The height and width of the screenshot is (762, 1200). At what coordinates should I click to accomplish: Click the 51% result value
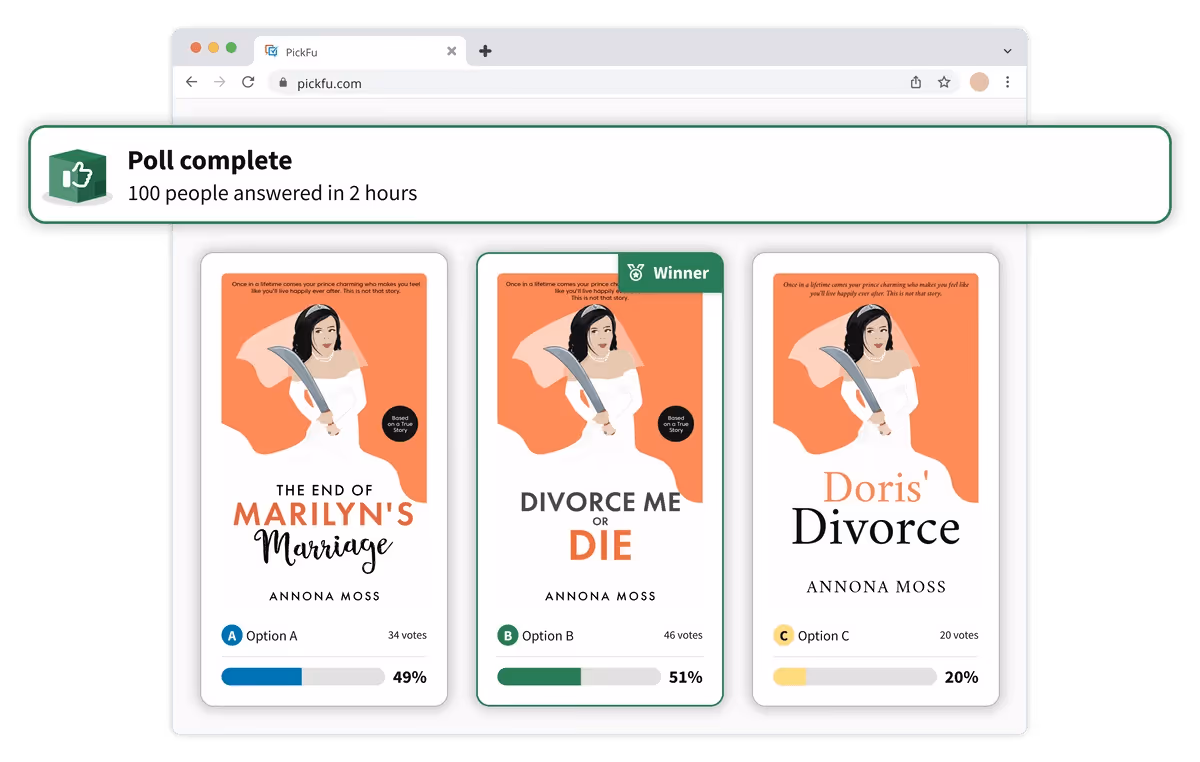point(685,677)
